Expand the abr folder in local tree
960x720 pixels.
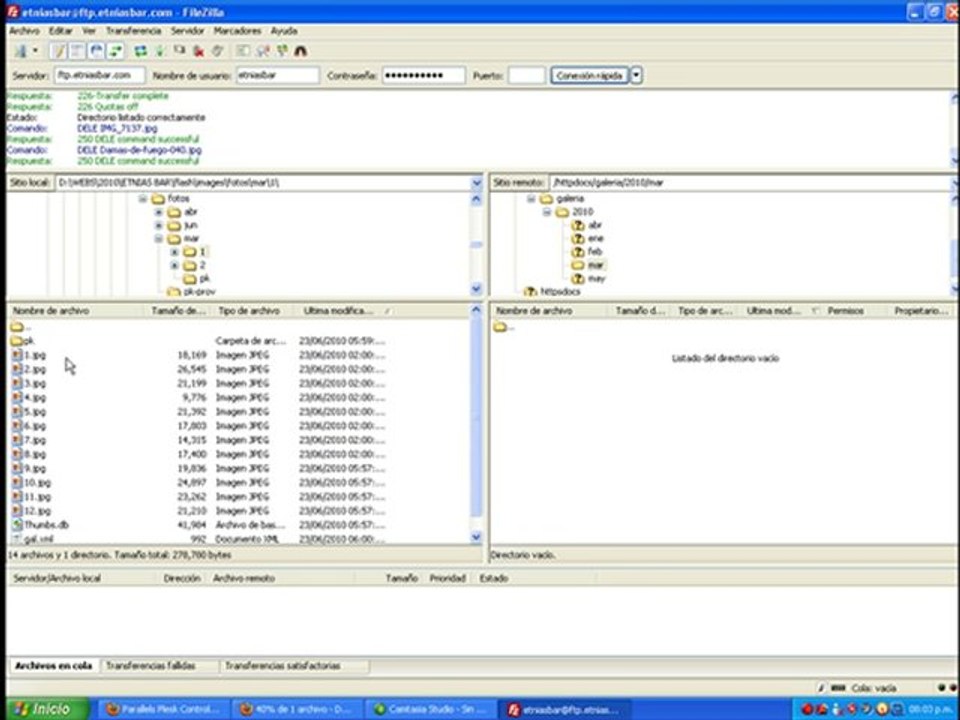point(159,212)
